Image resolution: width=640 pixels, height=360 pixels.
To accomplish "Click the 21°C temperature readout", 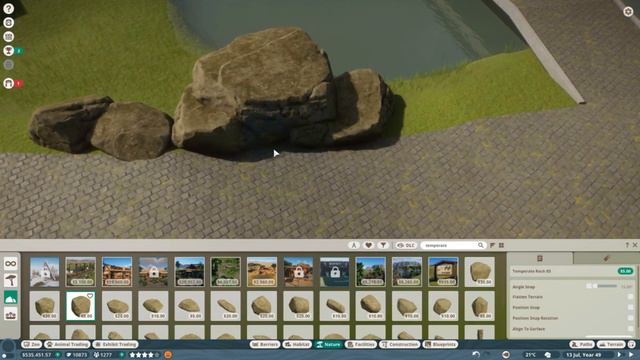I will coord(531,355).
